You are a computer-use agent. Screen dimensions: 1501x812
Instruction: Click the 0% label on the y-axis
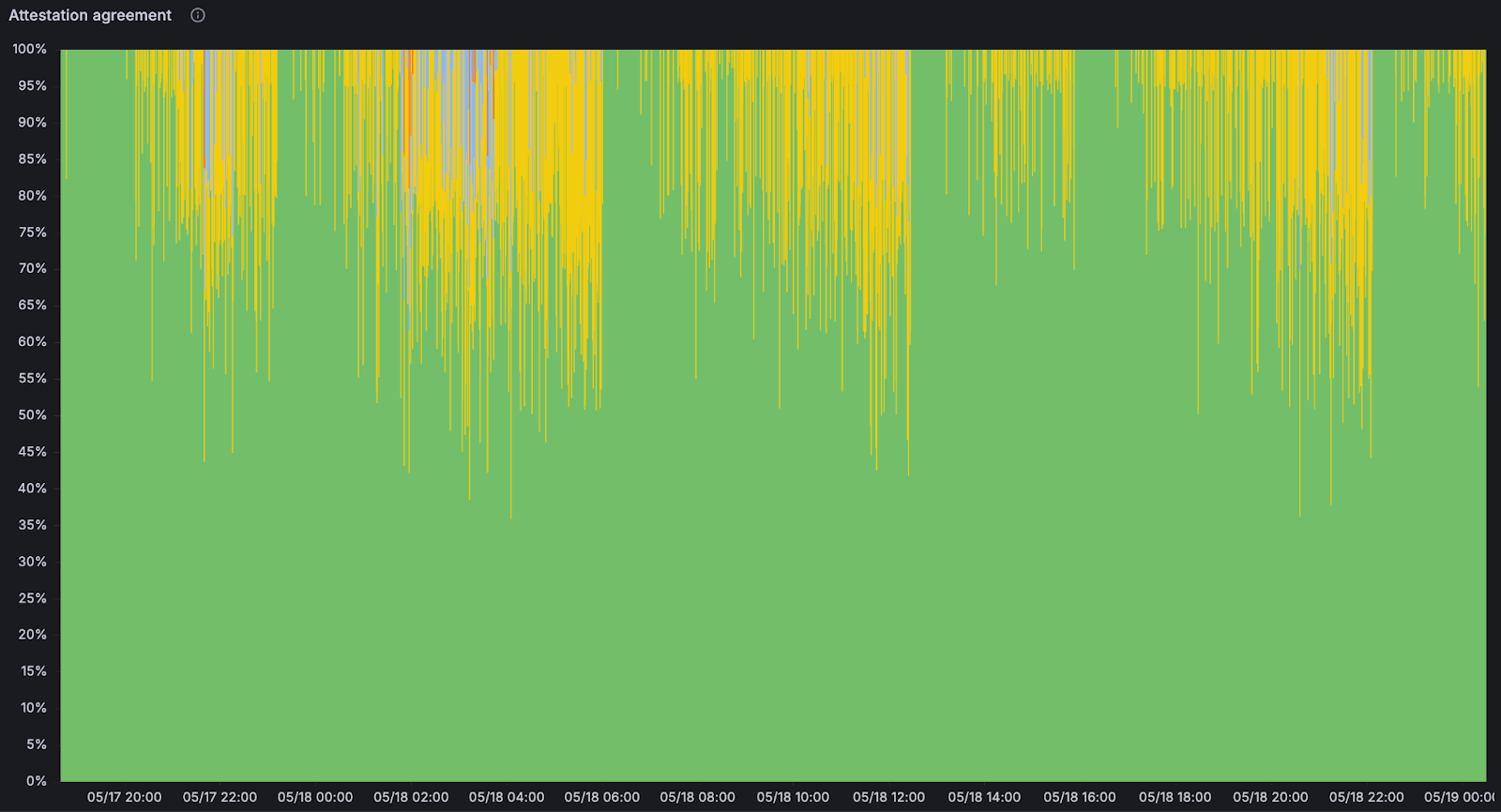pyautogui.click(x=36, y=780)
